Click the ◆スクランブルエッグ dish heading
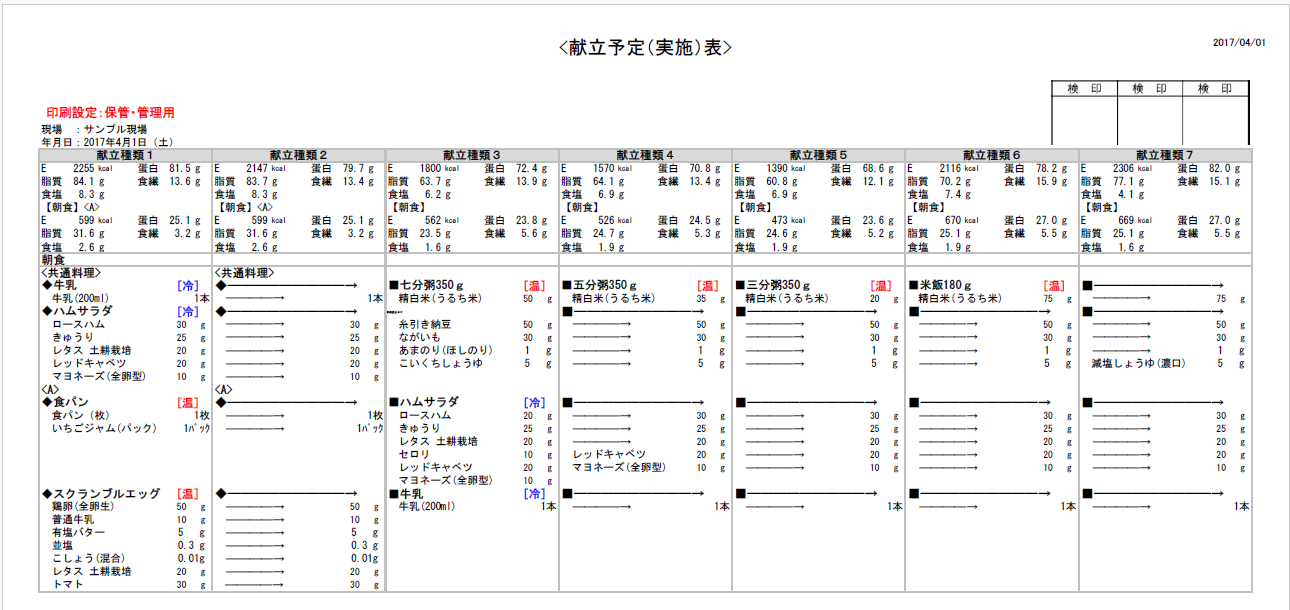Image resolution: width=1290 pixels, height=610 pixels. tap(99, 493)
